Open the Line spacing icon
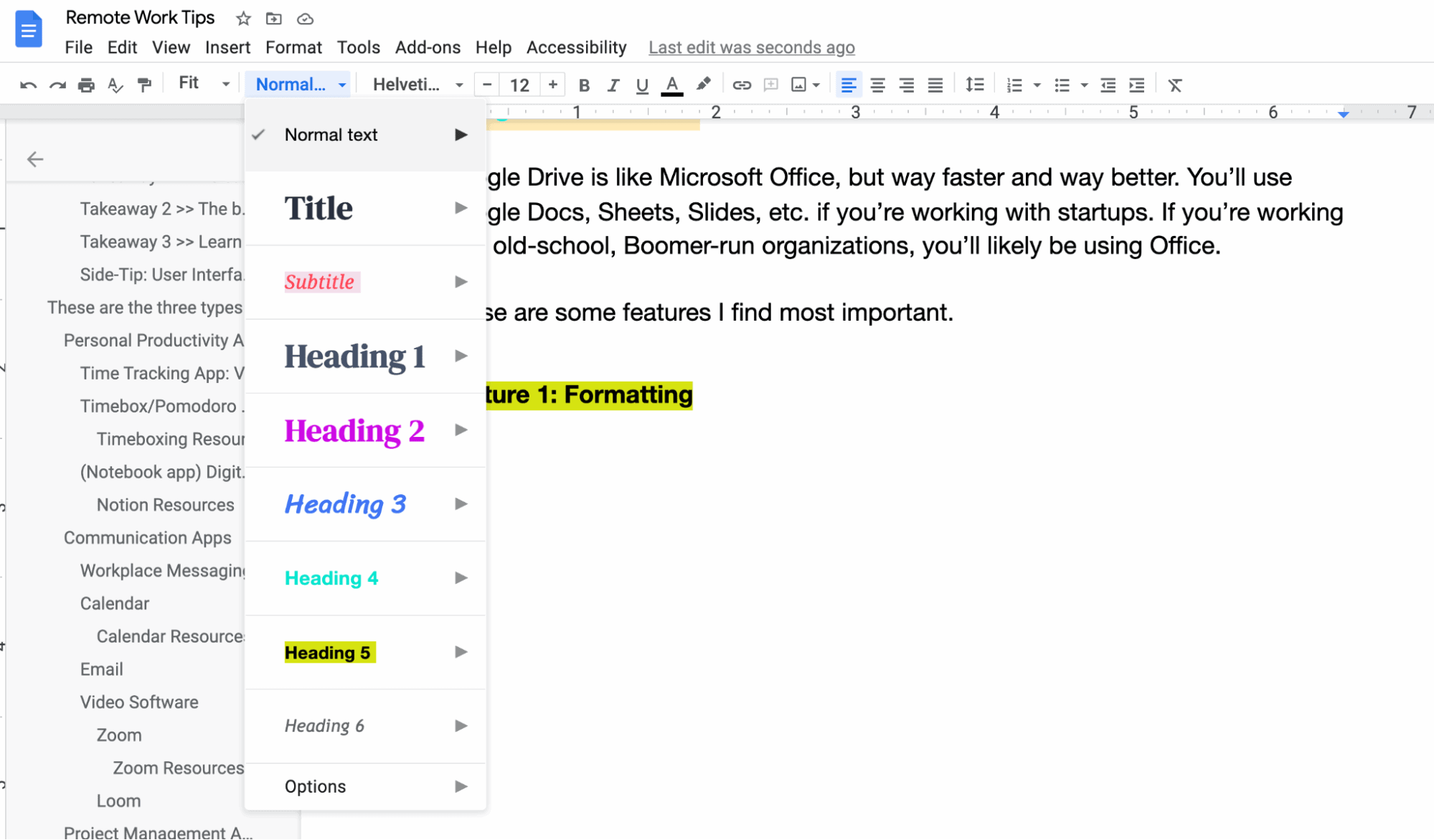Screen dimensions: 1434x840 pyautogui.click(x=975, y=85)
